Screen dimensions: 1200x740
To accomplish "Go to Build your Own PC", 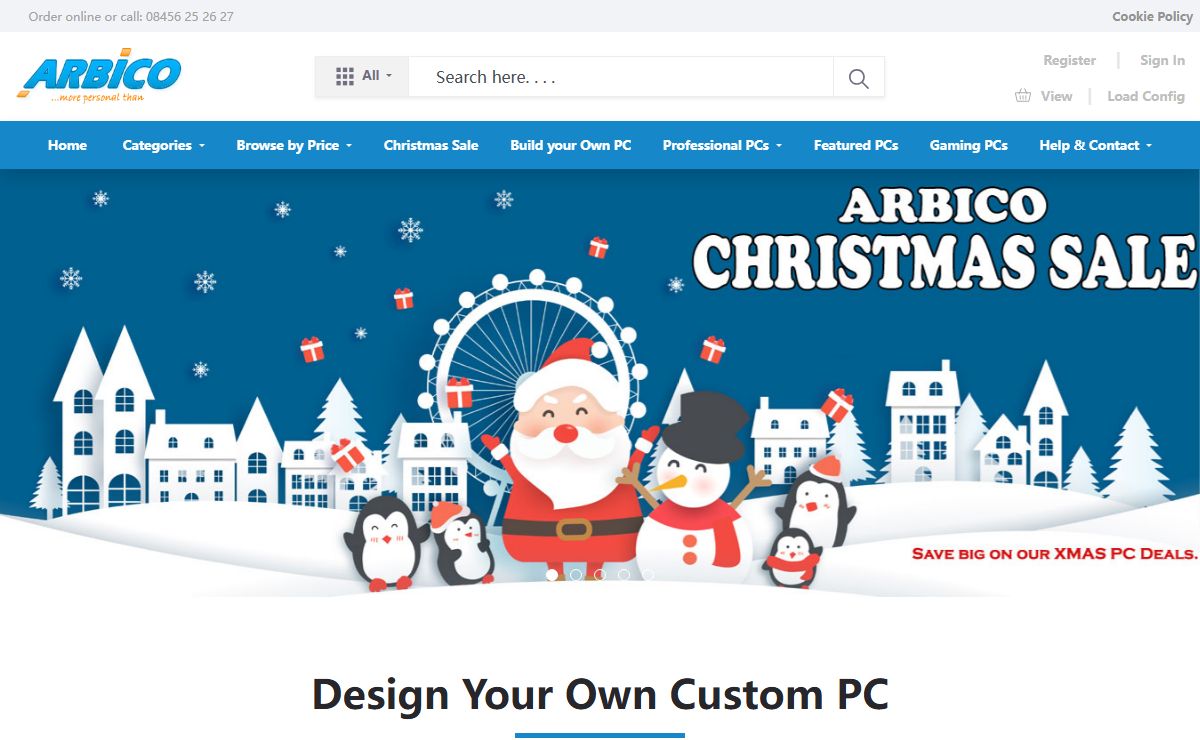I will tap(571, 145).
